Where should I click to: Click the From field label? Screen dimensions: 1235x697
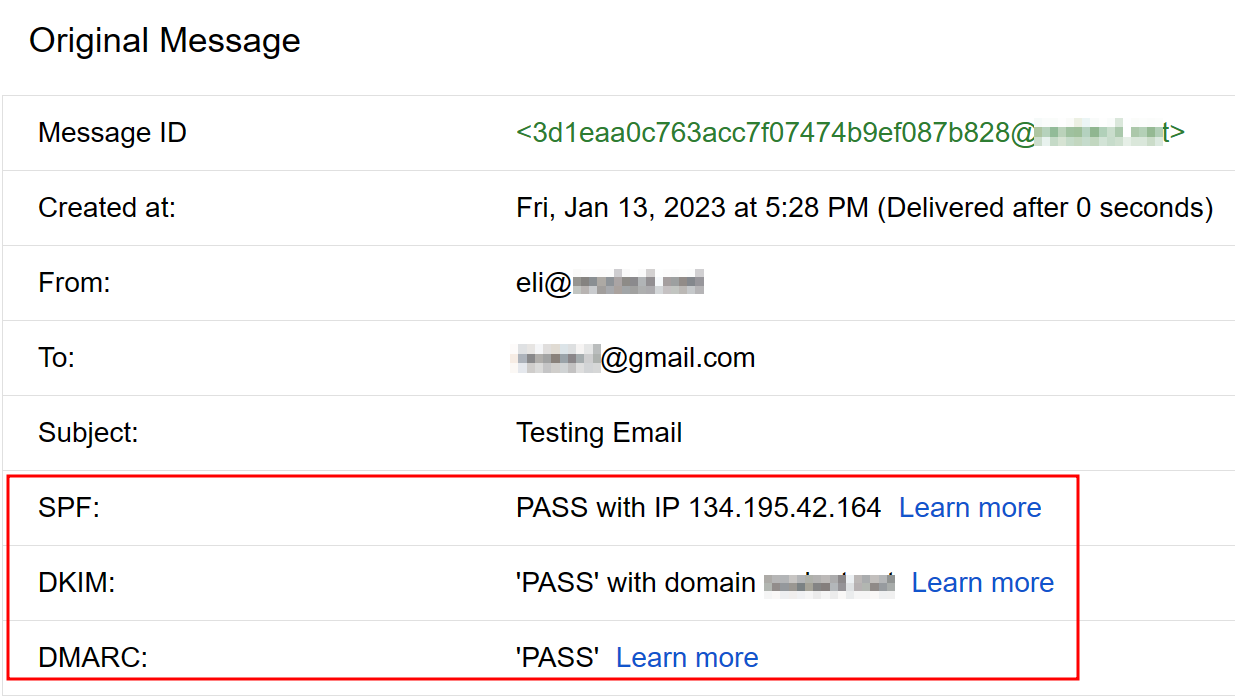74,283
